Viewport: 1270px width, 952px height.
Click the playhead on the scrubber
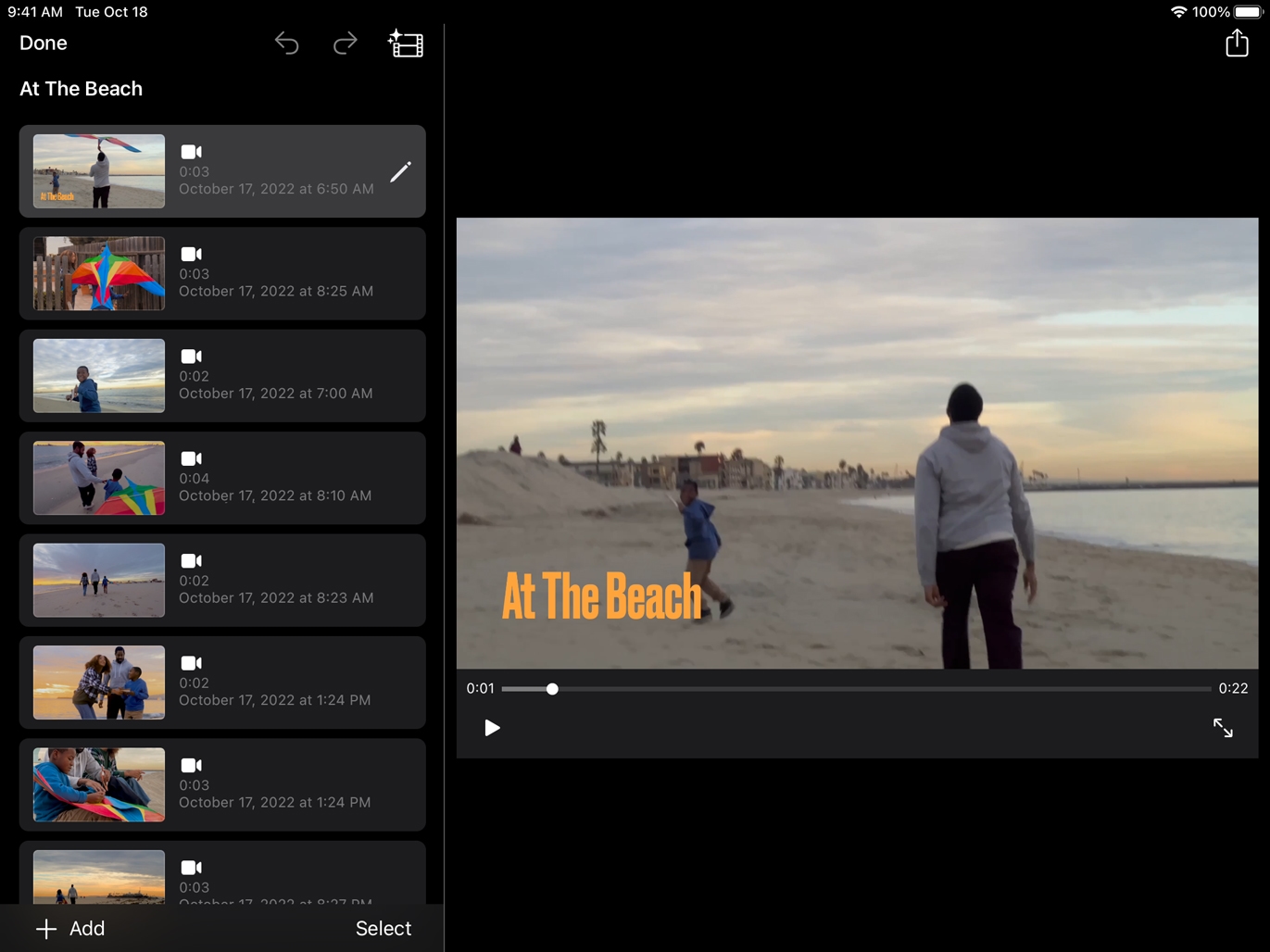coord(552,689)
